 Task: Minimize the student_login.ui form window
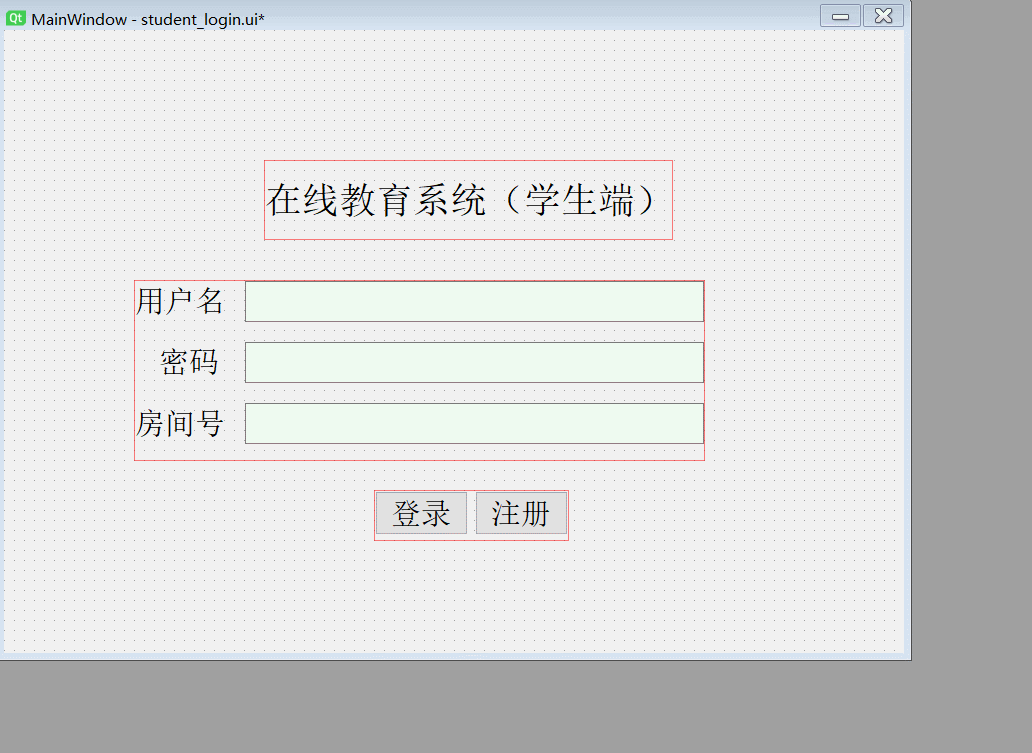point(840,16)
